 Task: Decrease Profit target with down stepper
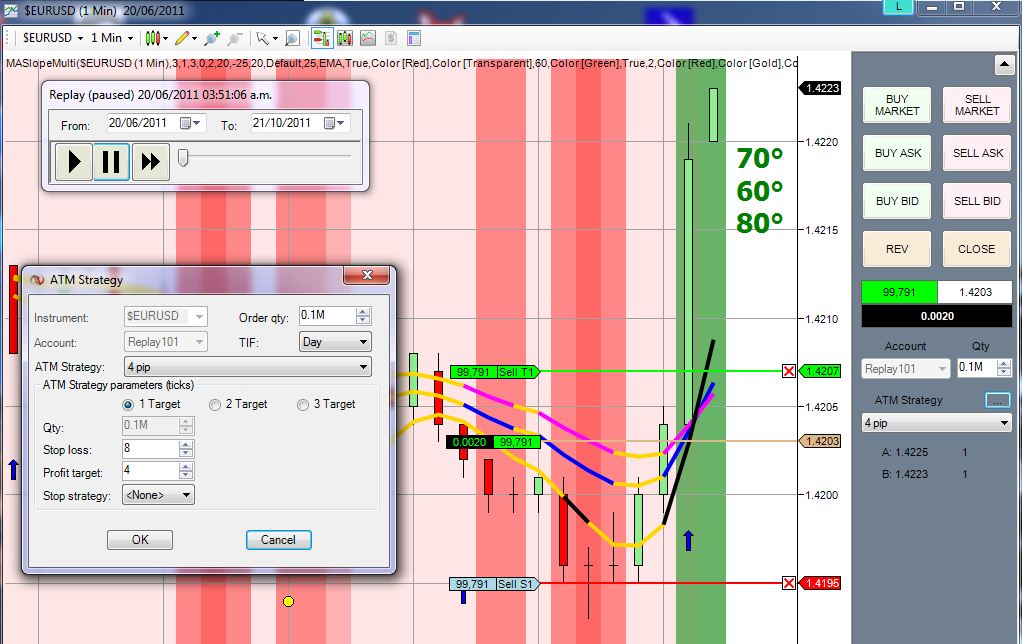(x=186, y=475)
